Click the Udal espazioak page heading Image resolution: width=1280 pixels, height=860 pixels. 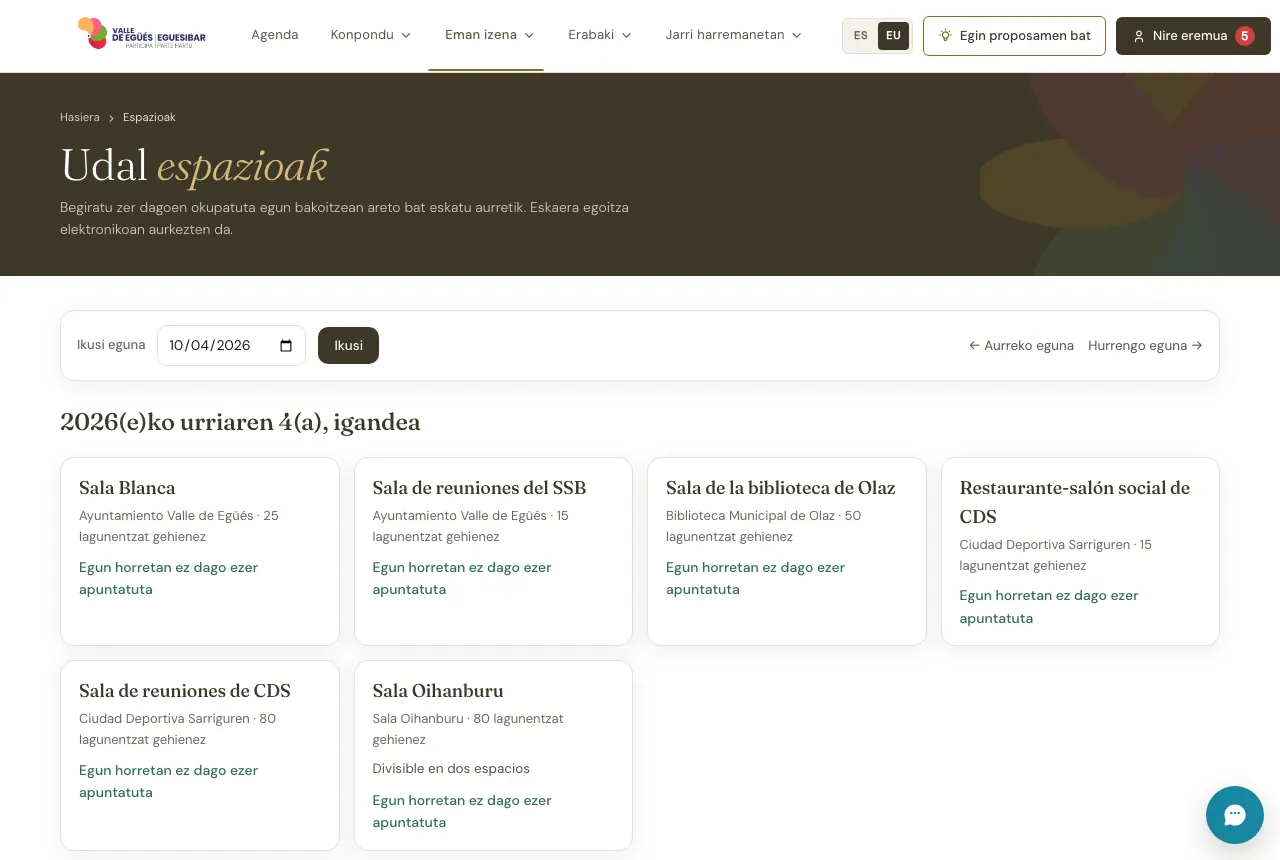click(194, 166)
